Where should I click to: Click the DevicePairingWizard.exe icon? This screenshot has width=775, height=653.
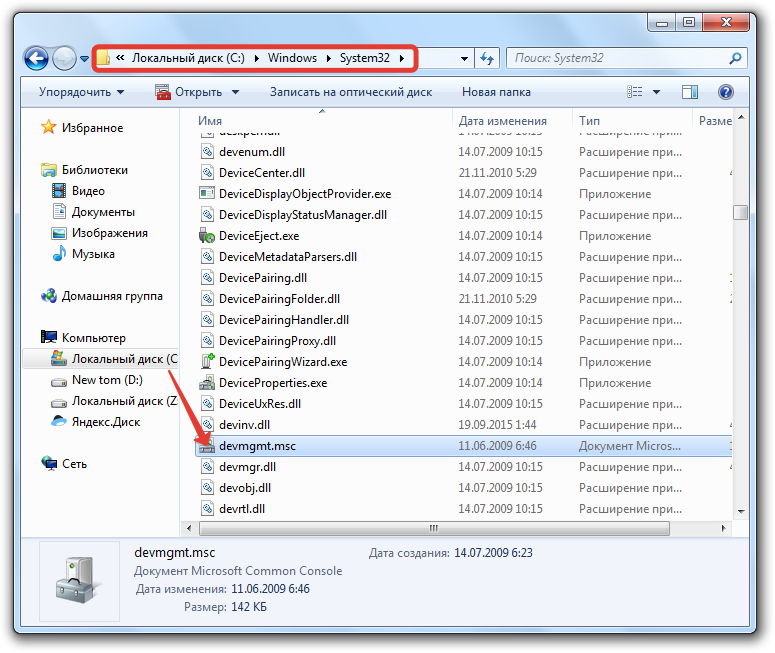pos(207,362)
